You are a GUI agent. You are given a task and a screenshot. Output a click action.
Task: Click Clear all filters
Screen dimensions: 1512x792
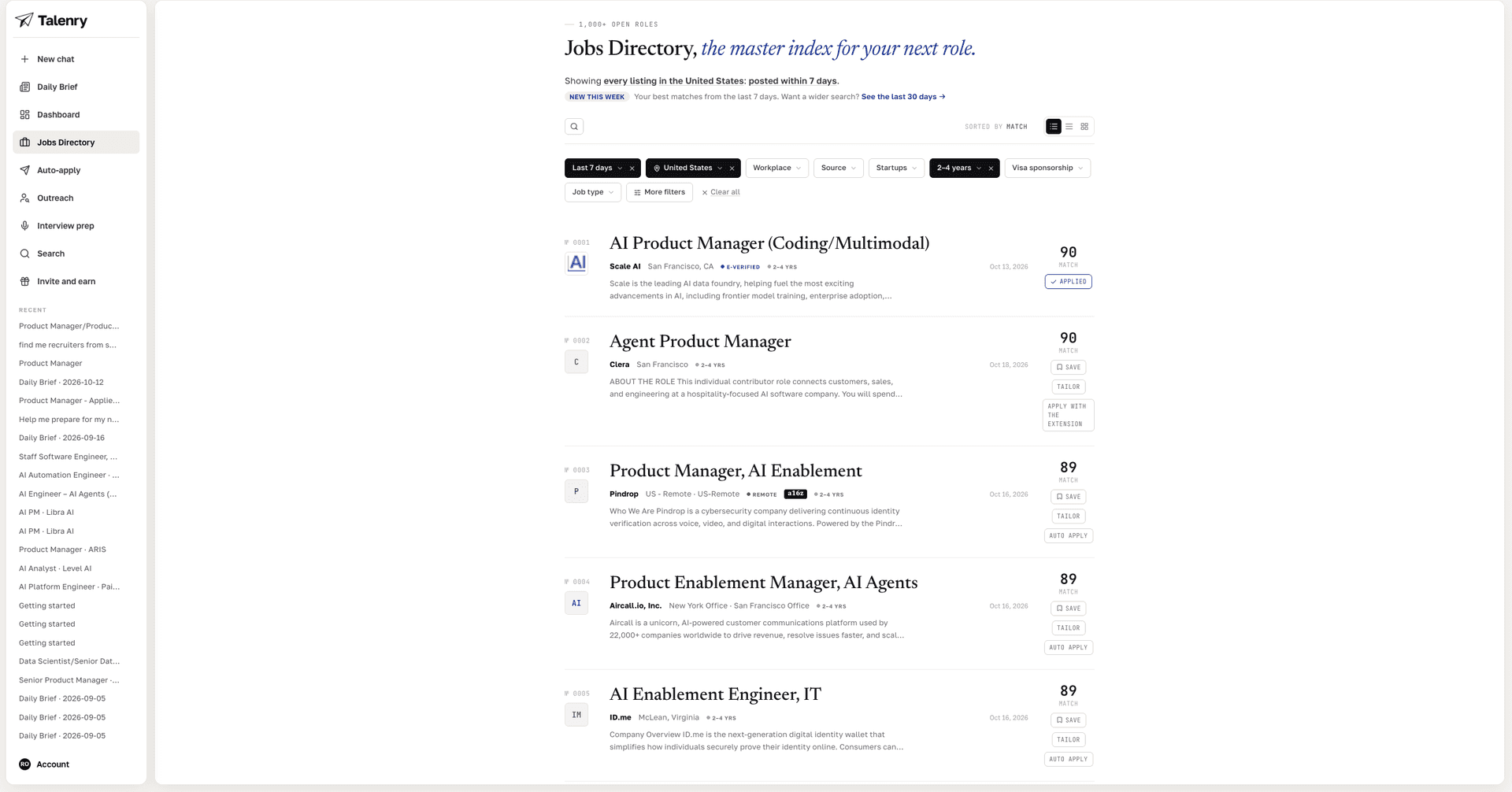tap(721, 192)
